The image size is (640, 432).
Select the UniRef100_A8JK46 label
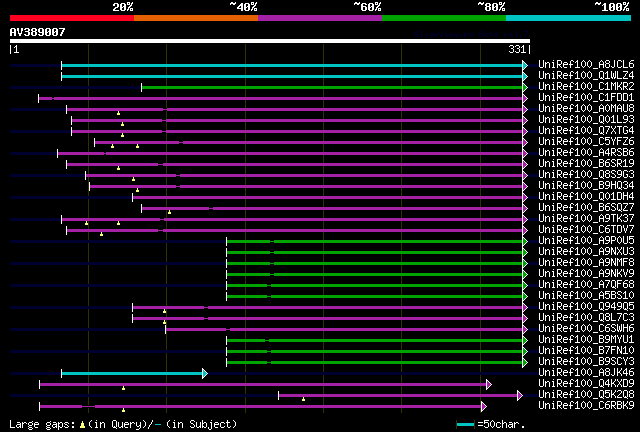pos(586,373)
